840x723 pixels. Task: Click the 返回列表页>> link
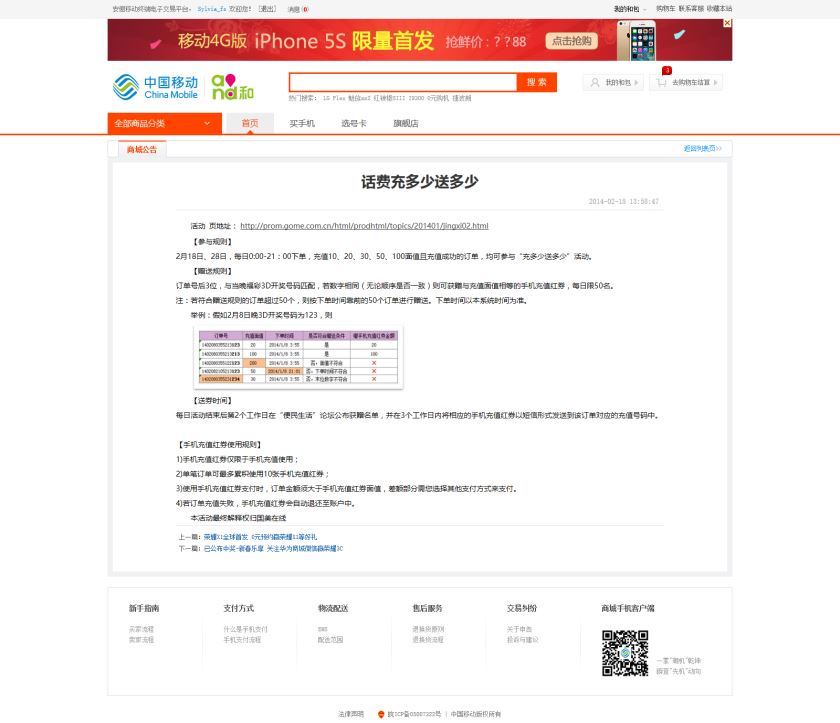pos(702,148)
